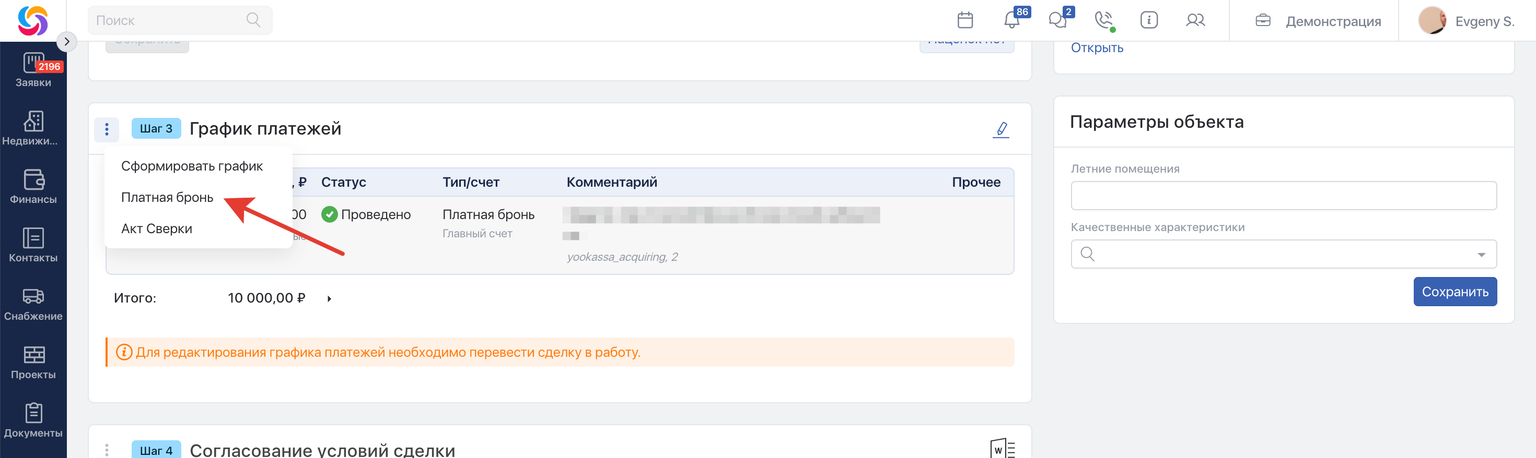Click the Летние помещения input field
This screenshot has height=458, width=1536.
point(1283,195)
